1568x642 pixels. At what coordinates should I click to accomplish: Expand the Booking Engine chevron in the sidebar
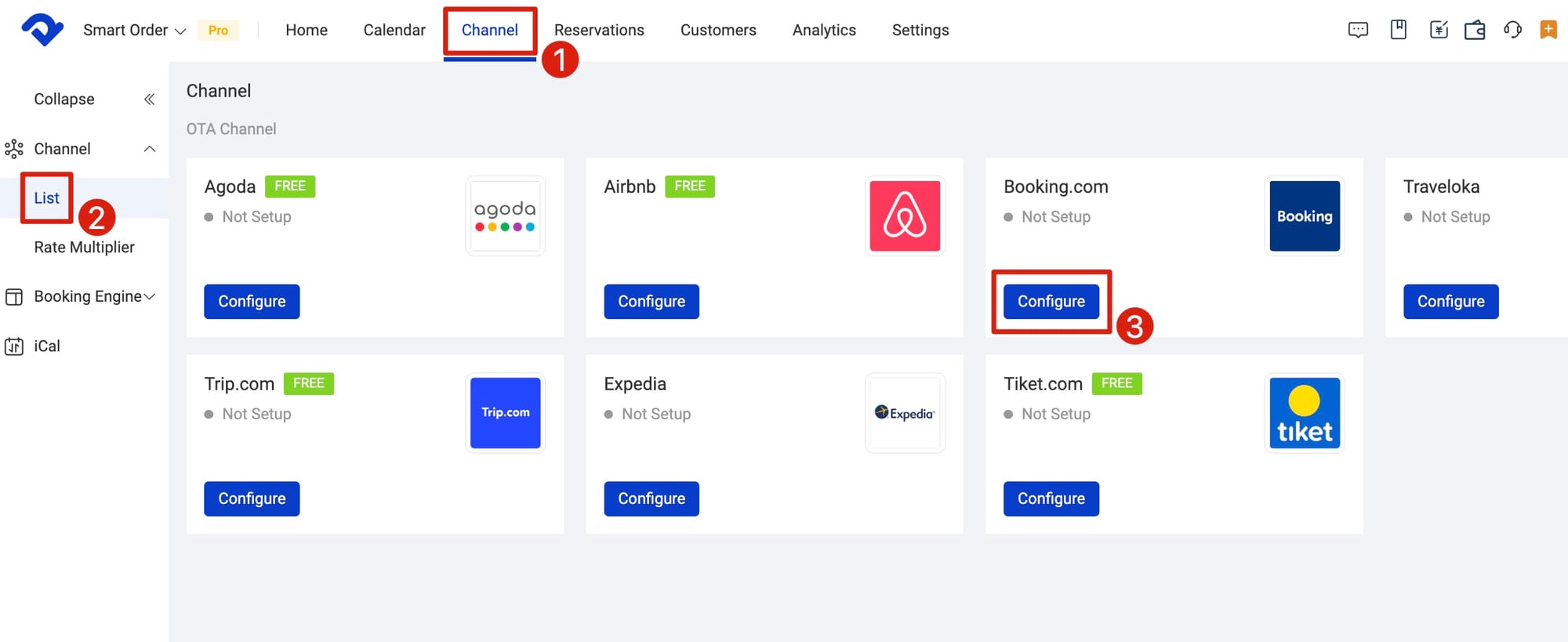pyautogui.click(x=150, y=296)
